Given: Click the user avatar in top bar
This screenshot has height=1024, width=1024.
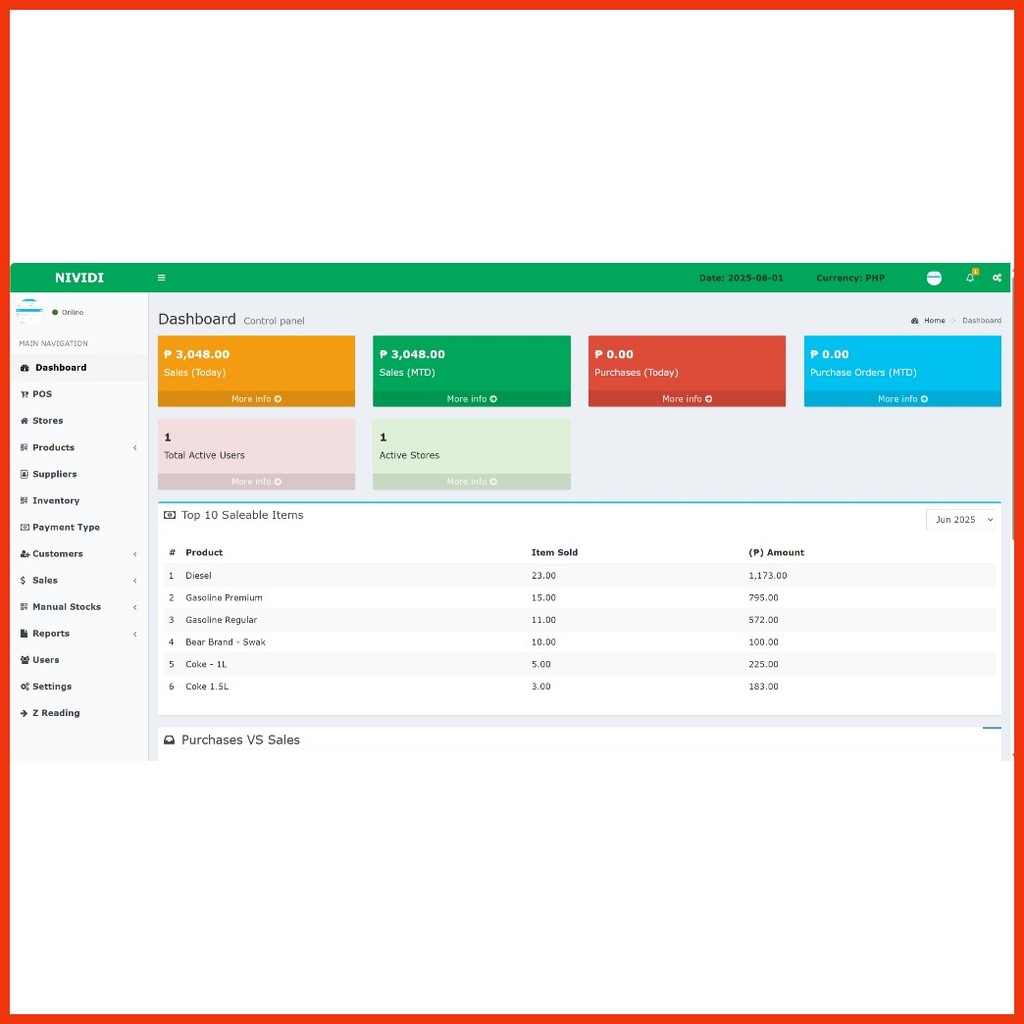Looking at the screenshot, I should [934, 278].
